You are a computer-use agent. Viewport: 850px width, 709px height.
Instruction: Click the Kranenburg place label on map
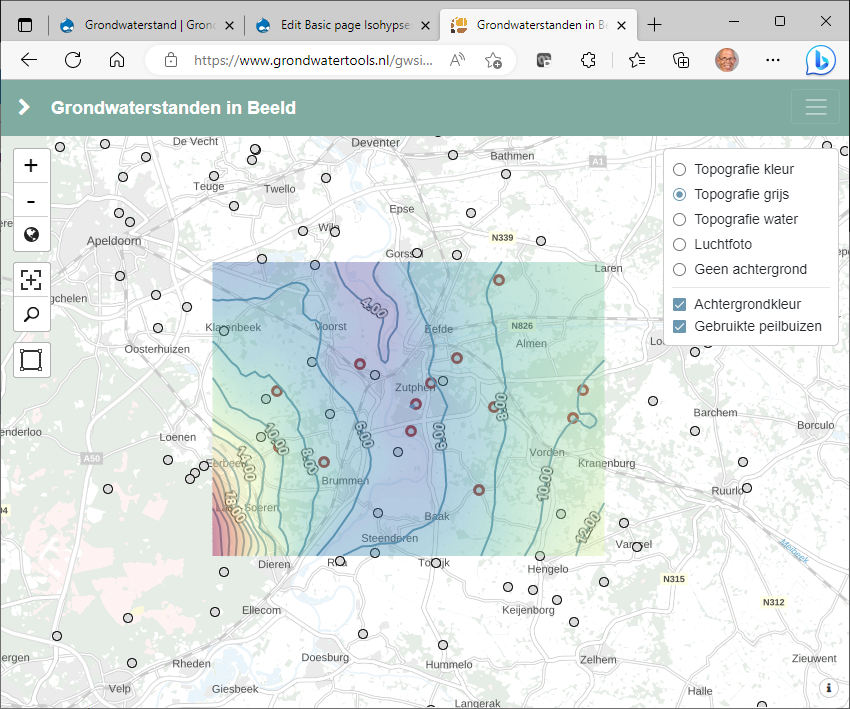pos(607,463)
